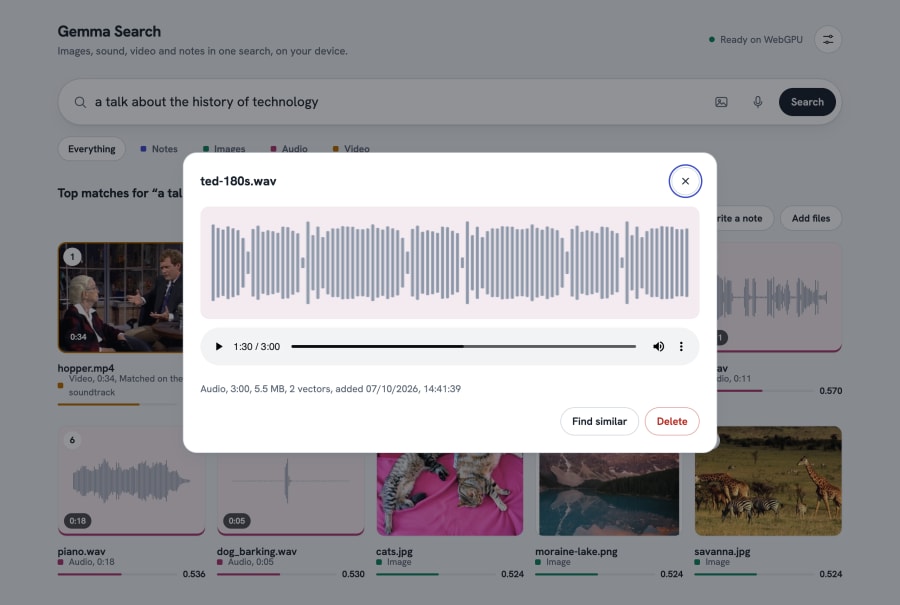Play the ted-180s.wav audio
This screenshot has height=605, width=900.
[219, 347]
